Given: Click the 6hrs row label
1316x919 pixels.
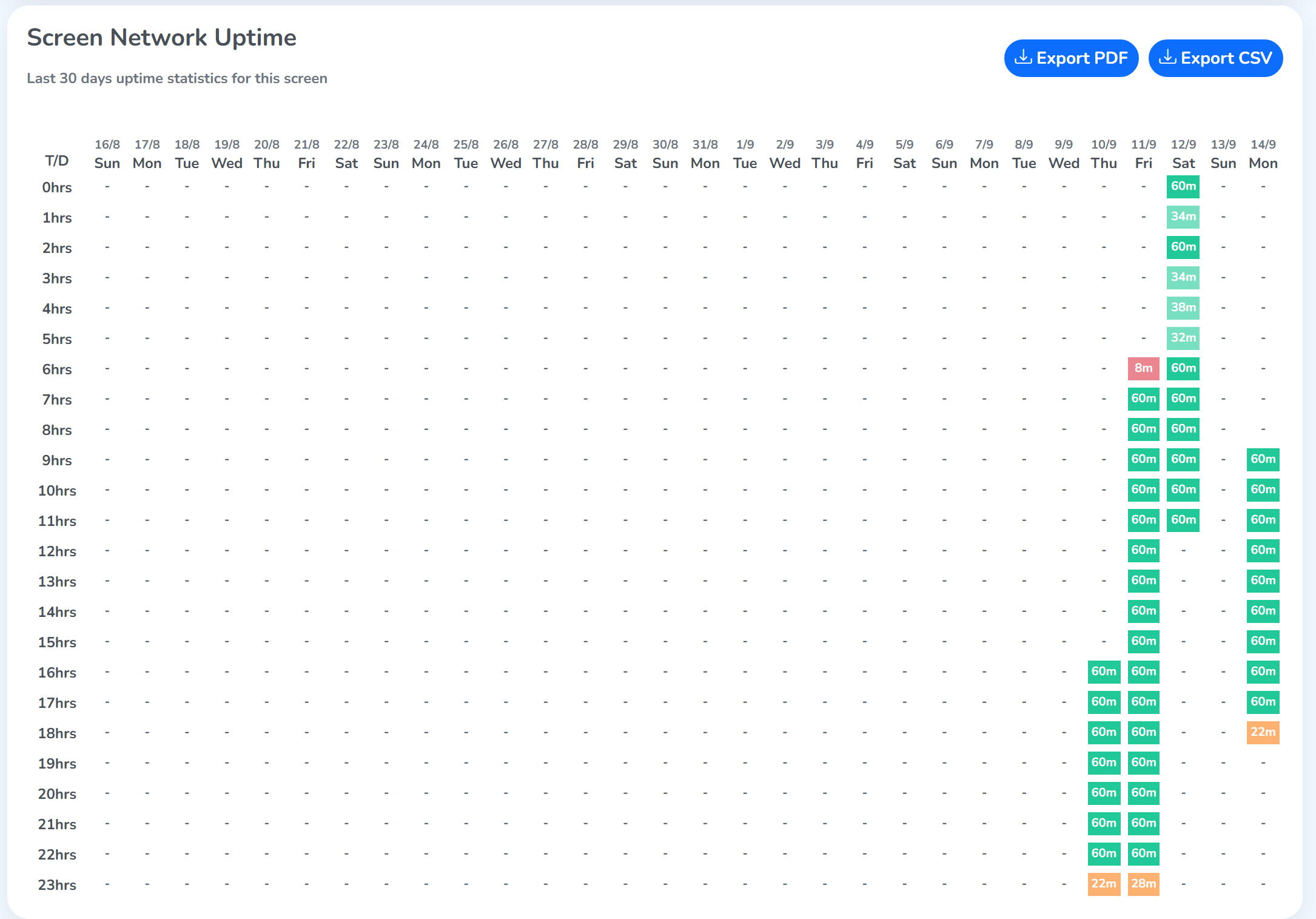Looking at the screenshot, I should pyautogui.click(x=57, y=369).
